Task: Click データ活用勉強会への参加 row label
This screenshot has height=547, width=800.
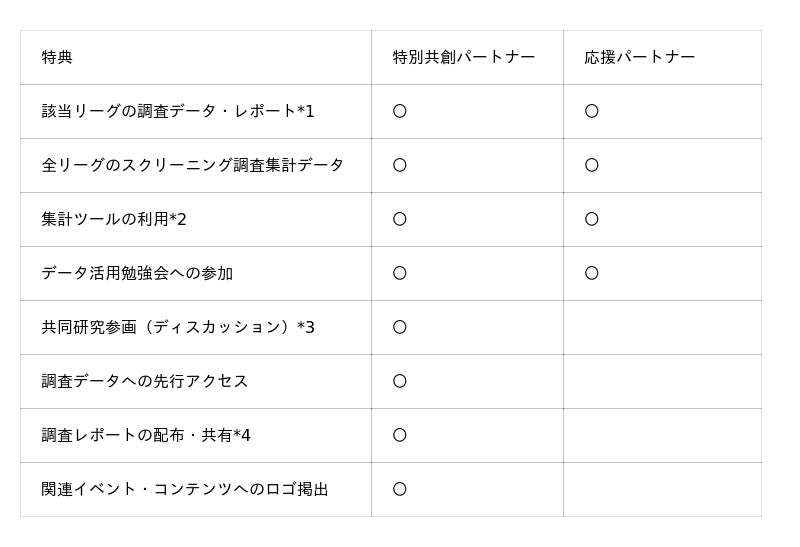Action: click(x=137, y=274)
